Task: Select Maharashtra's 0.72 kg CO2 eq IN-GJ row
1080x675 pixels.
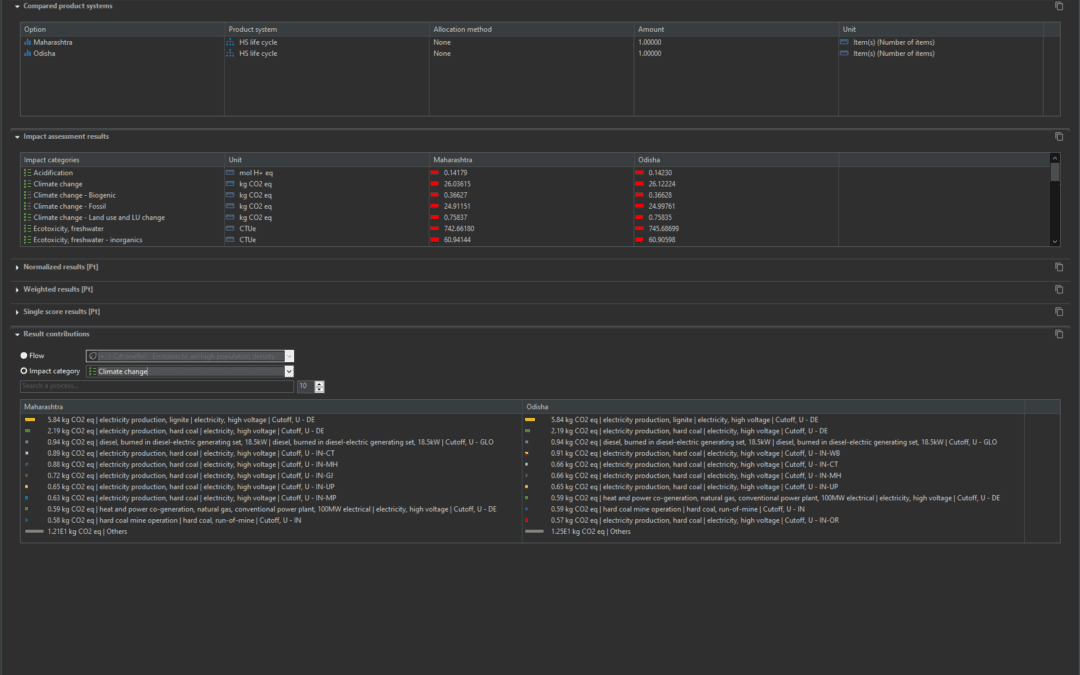Action: (271, 476)
